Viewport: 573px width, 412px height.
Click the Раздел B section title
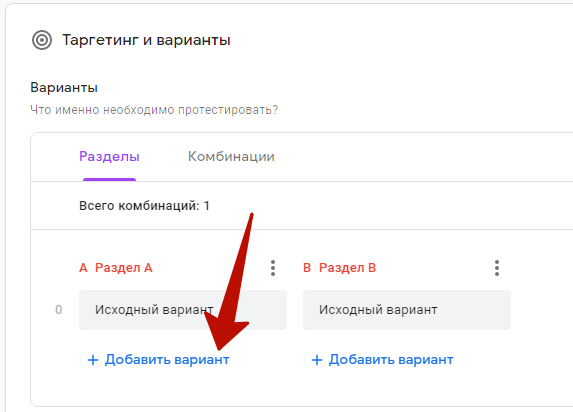pos(348,268)
